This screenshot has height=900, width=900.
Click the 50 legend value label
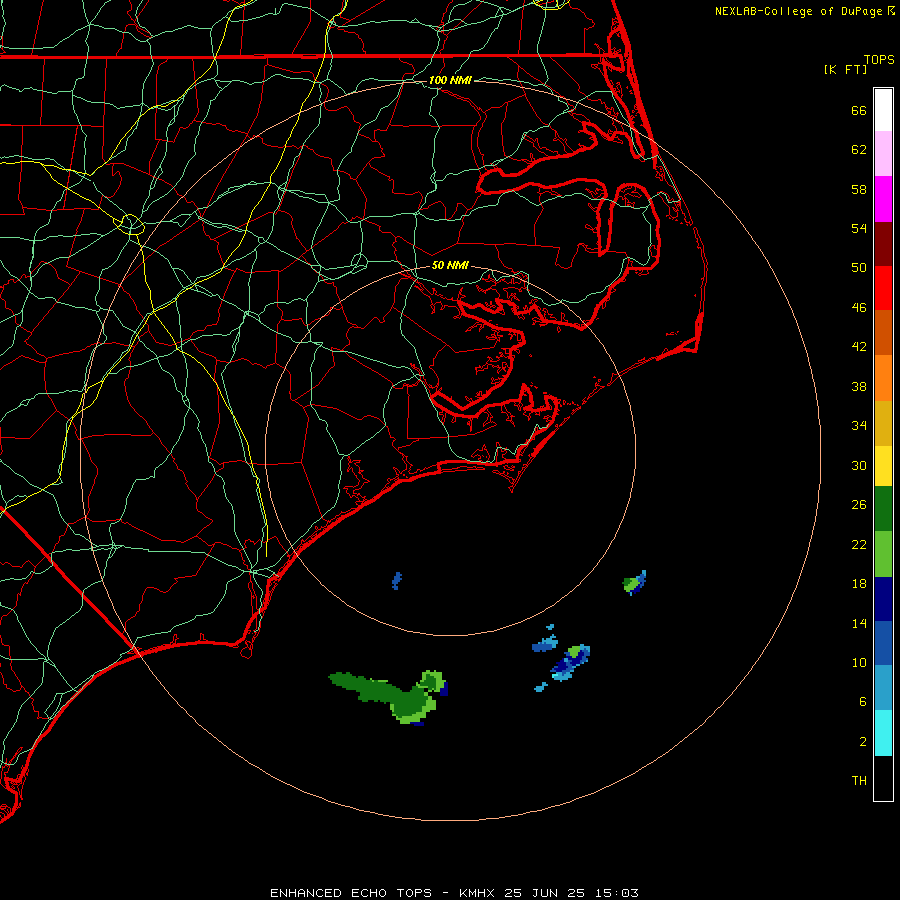(x=859, y=268)
